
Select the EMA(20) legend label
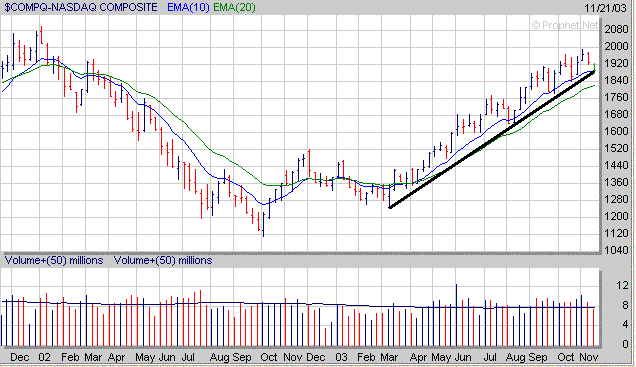point(234,7)
